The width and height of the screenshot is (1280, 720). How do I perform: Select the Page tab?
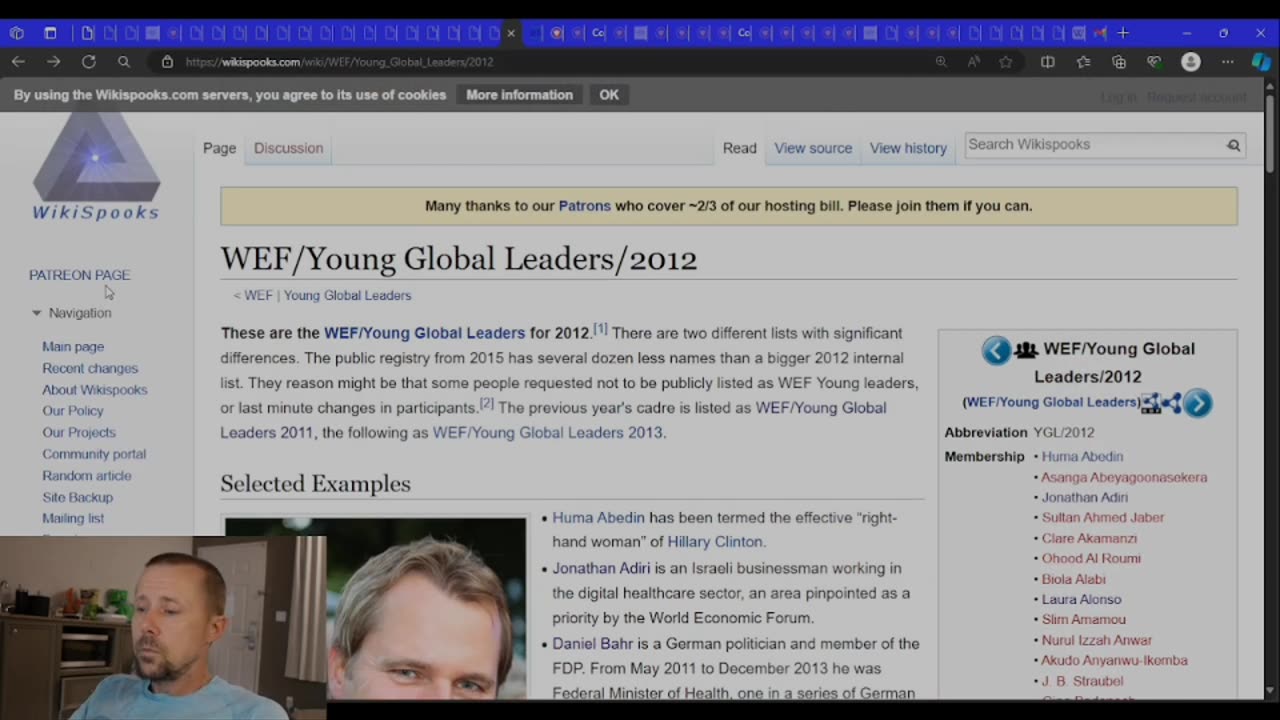click(x=219, y=148)
